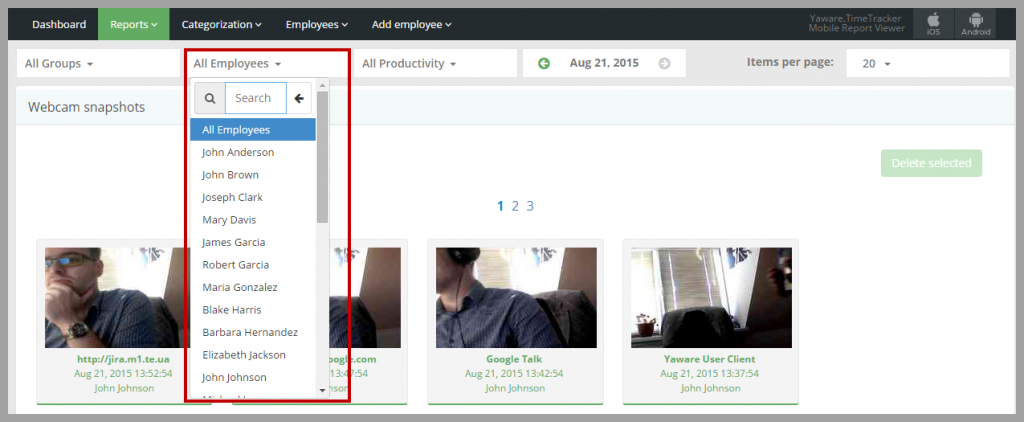Select Maria Gonzalez from the list

click(253, 287)
